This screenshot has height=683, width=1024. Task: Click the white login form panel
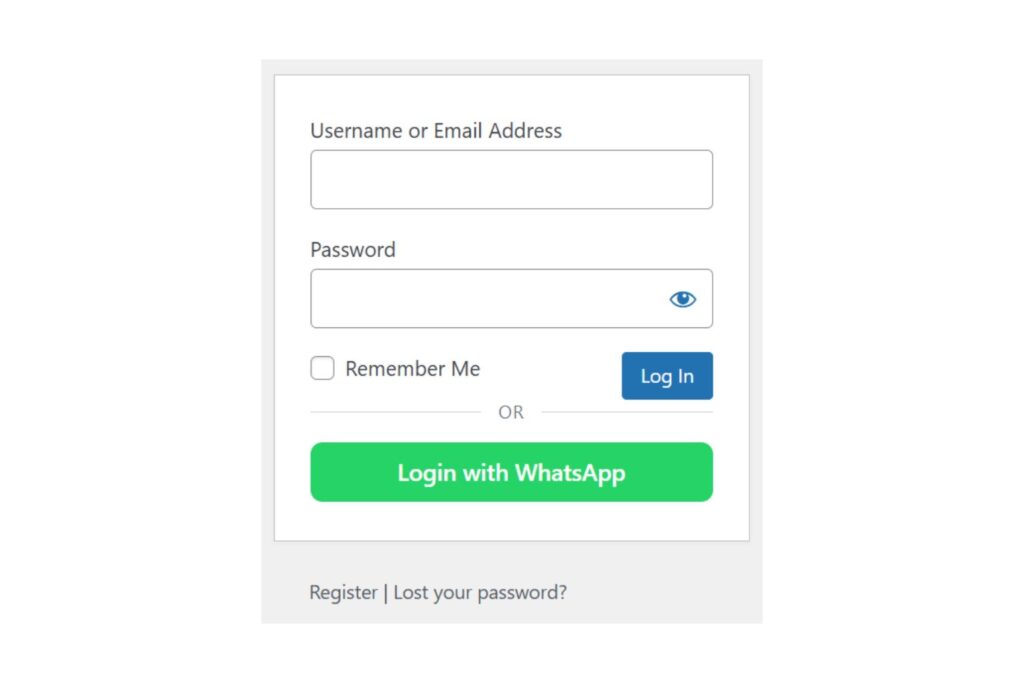(x=511, y=520)
